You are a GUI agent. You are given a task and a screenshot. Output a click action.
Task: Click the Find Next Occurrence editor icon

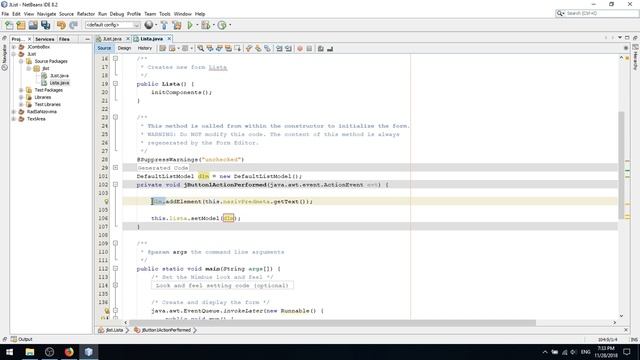point(219,49)
